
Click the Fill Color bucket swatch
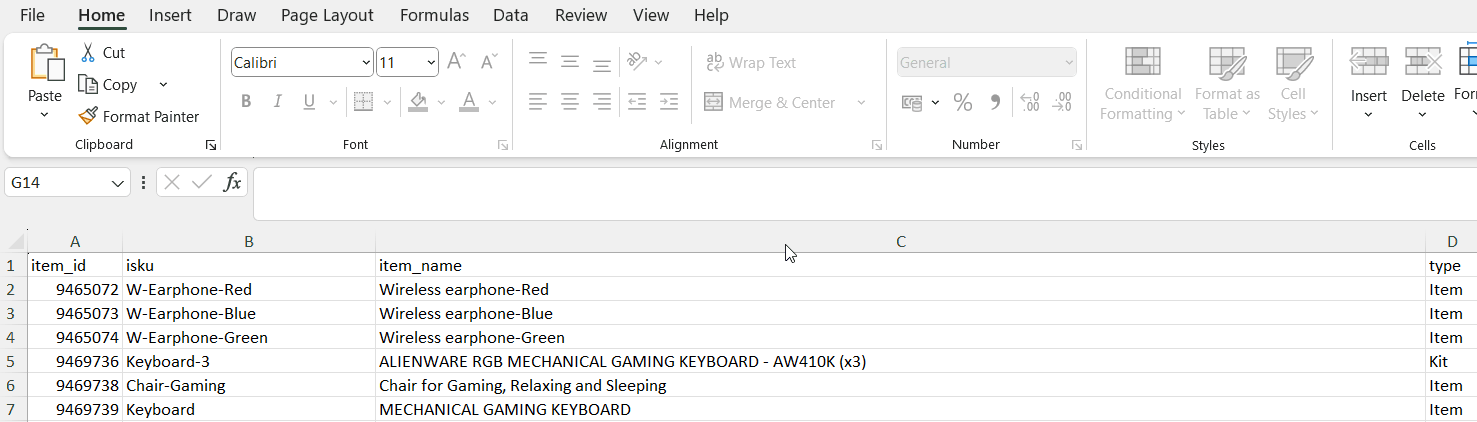click(x=418, y=102)
